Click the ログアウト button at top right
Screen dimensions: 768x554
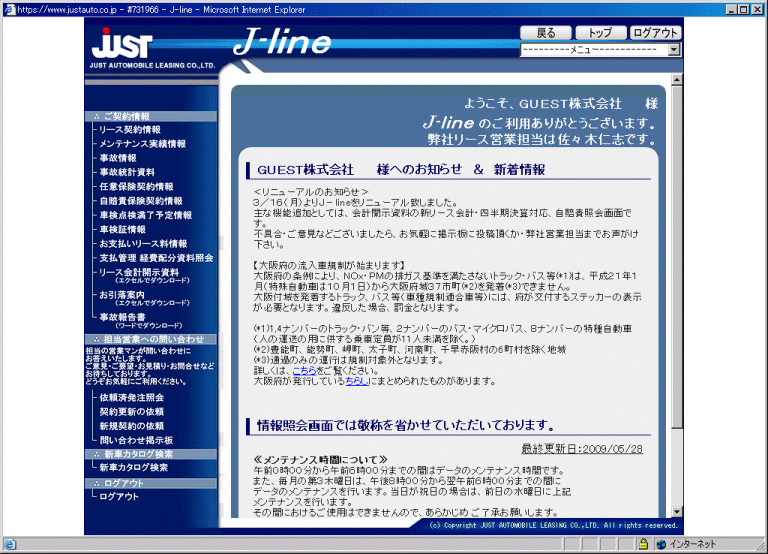pos(655,33)
